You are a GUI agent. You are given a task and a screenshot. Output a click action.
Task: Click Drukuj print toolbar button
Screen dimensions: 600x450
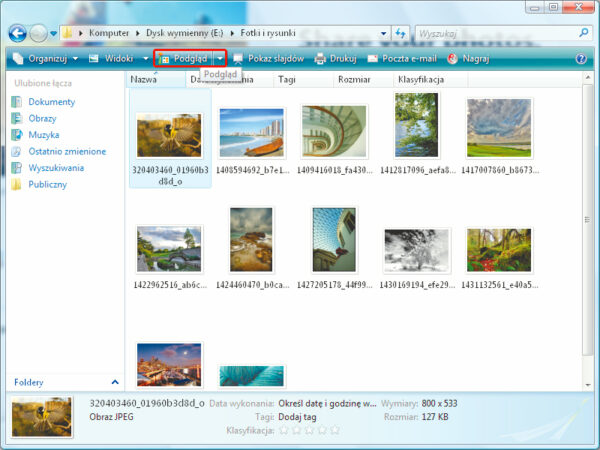point(335,59)
